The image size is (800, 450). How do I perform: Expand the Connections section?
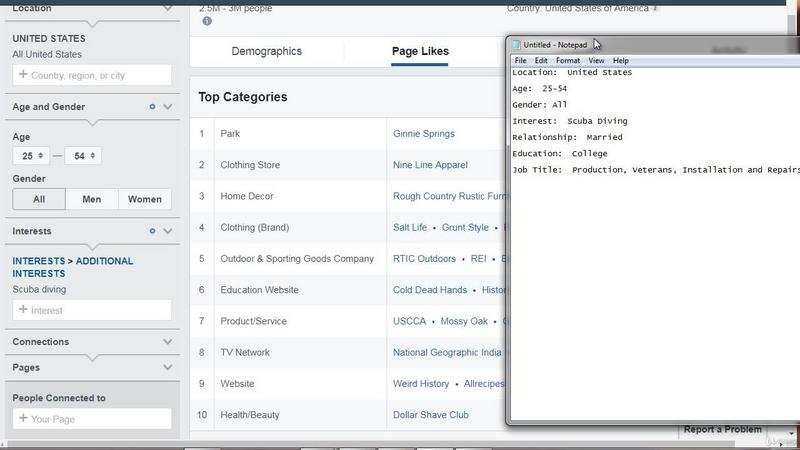coord(168,341)
